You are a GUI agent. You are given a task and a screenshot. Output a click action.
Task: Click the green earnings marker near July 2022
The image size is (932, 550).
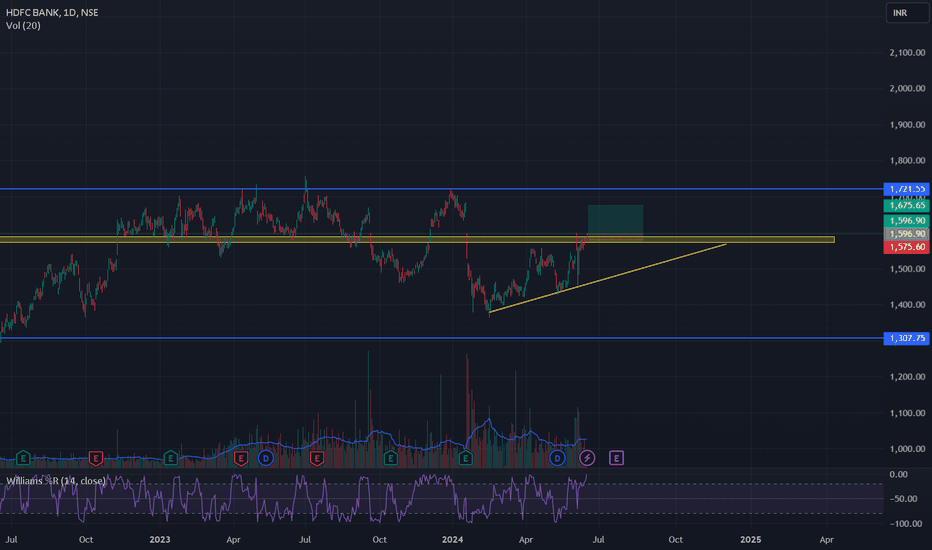[23, 458]
